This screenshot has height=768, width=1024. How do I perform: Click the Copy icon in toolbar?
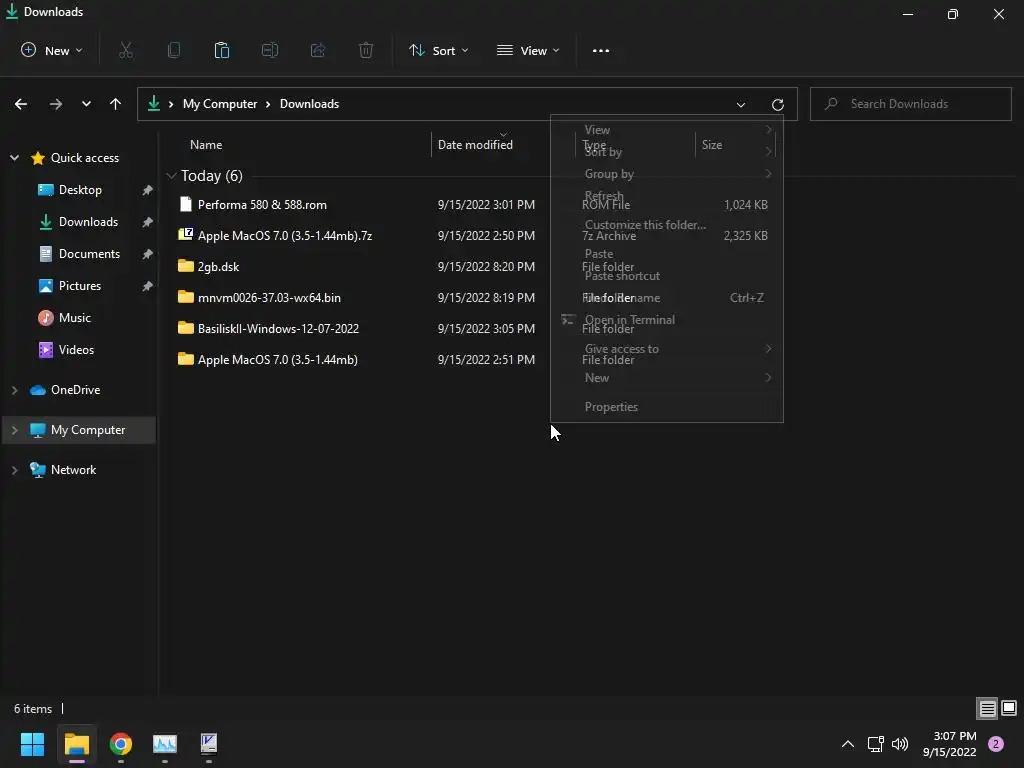[x=174, y=50]
